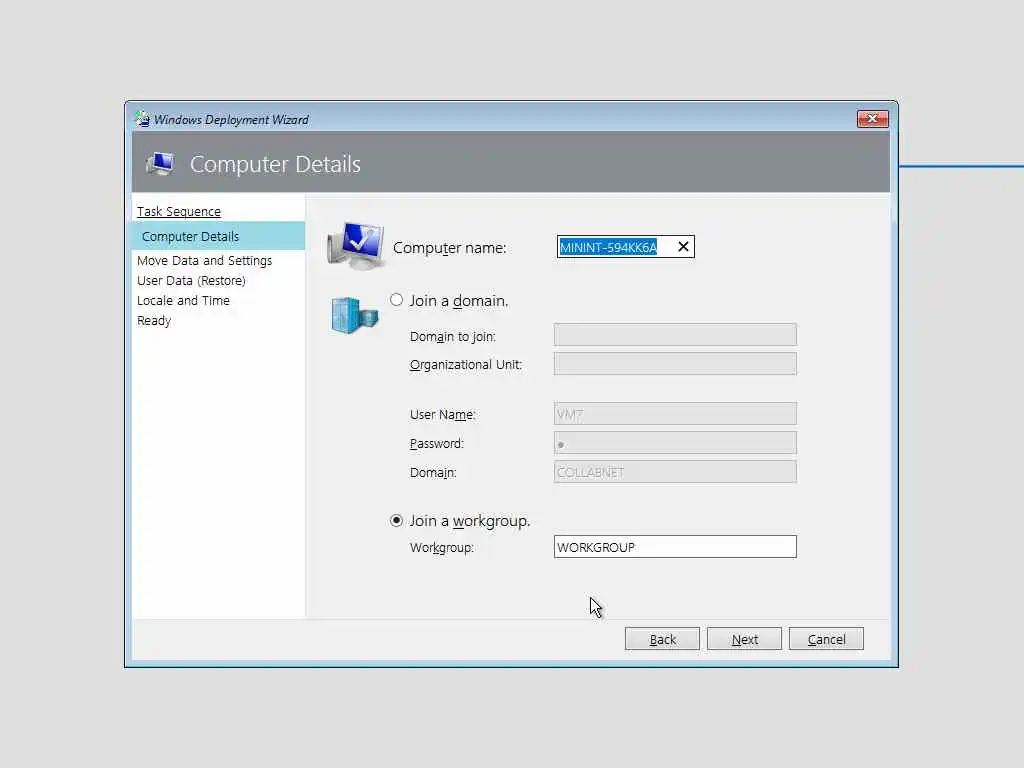Viewport: 1024px width, 768px height.
Task: Click the User Name label
Action: pyautogui.click(x=442, y=415)
